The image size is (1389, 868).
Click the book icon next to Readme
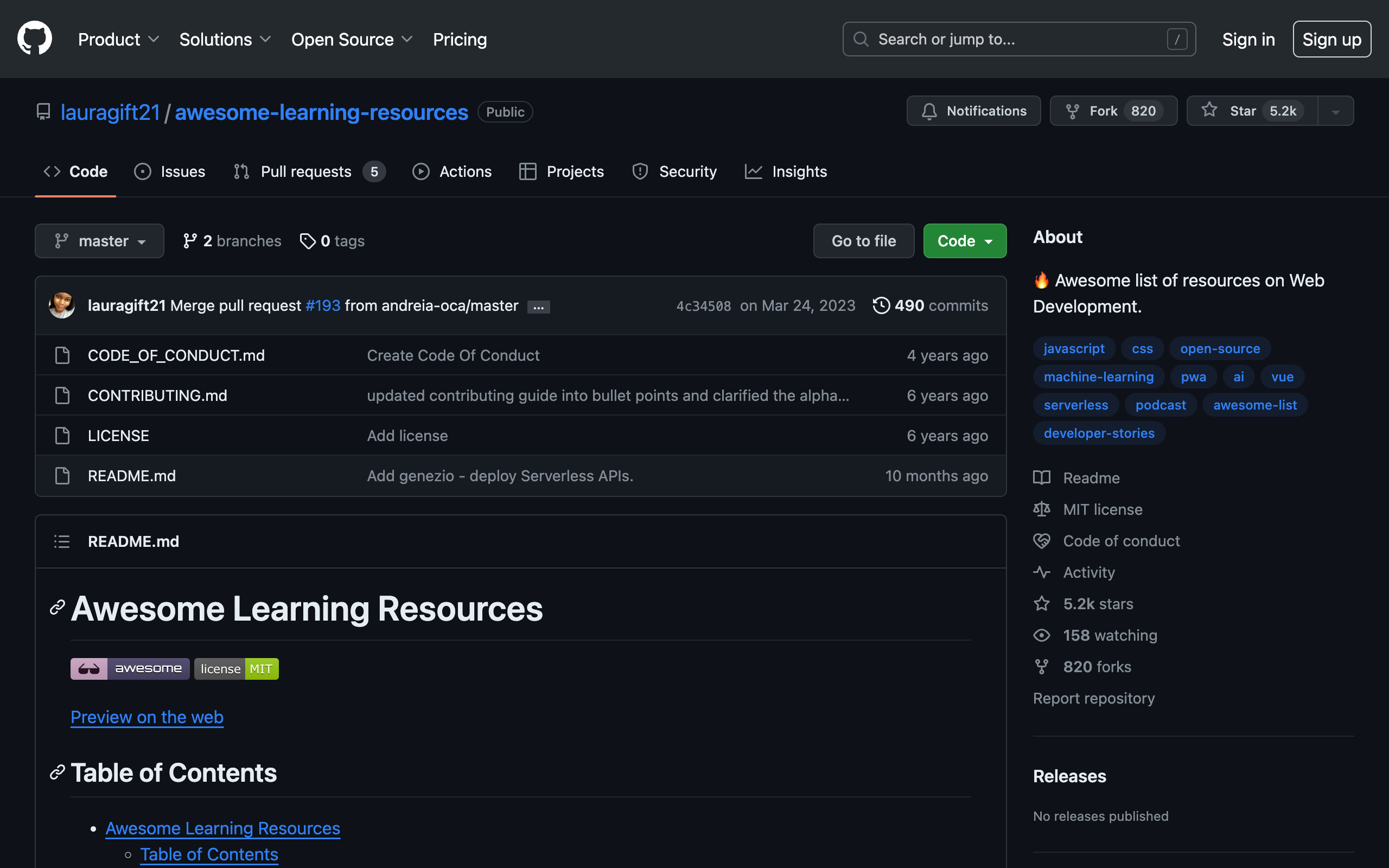coord(1042,477)
